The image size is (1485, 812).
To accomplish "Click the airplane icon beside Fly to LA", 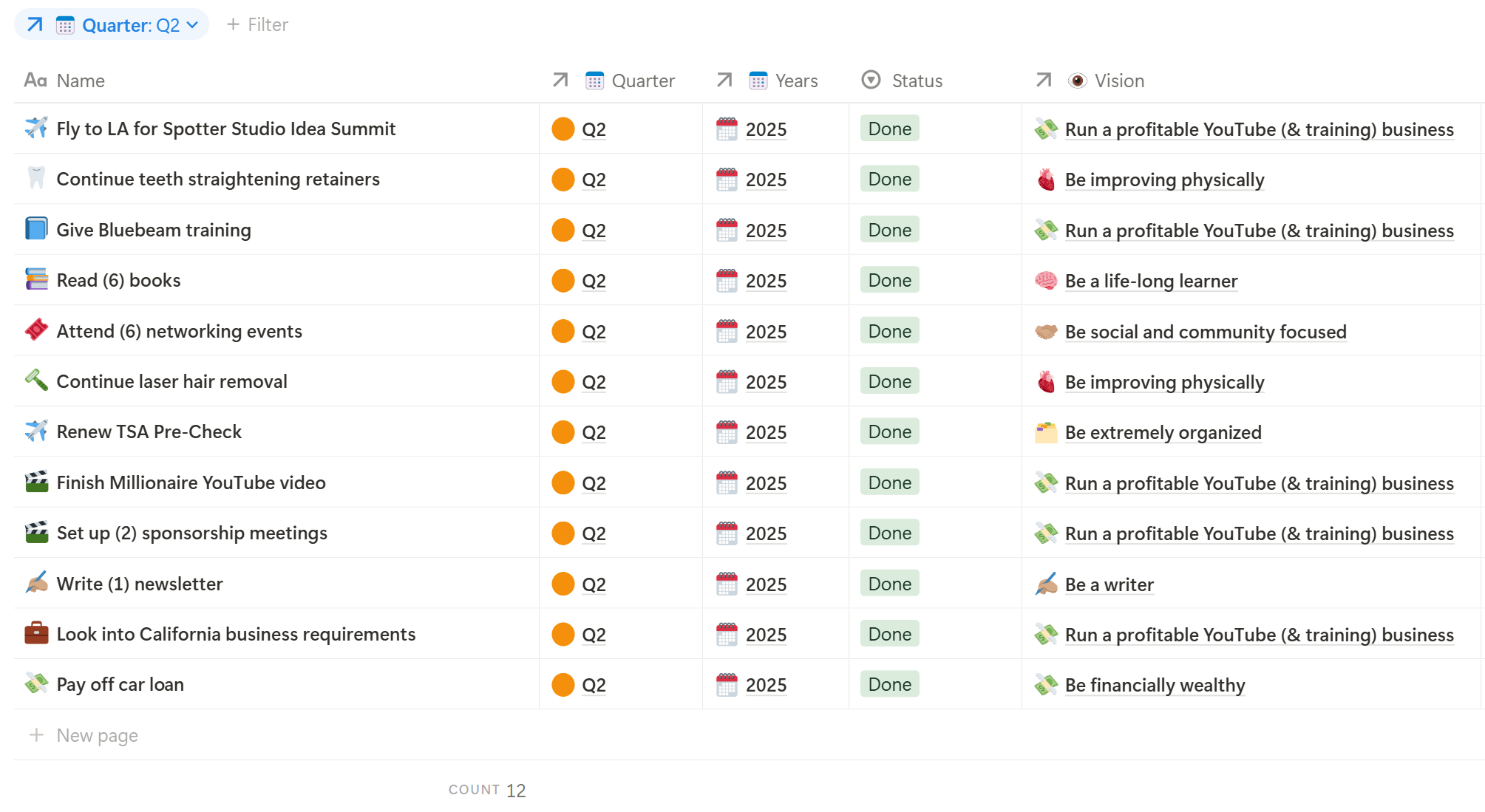I will point(35,128).
